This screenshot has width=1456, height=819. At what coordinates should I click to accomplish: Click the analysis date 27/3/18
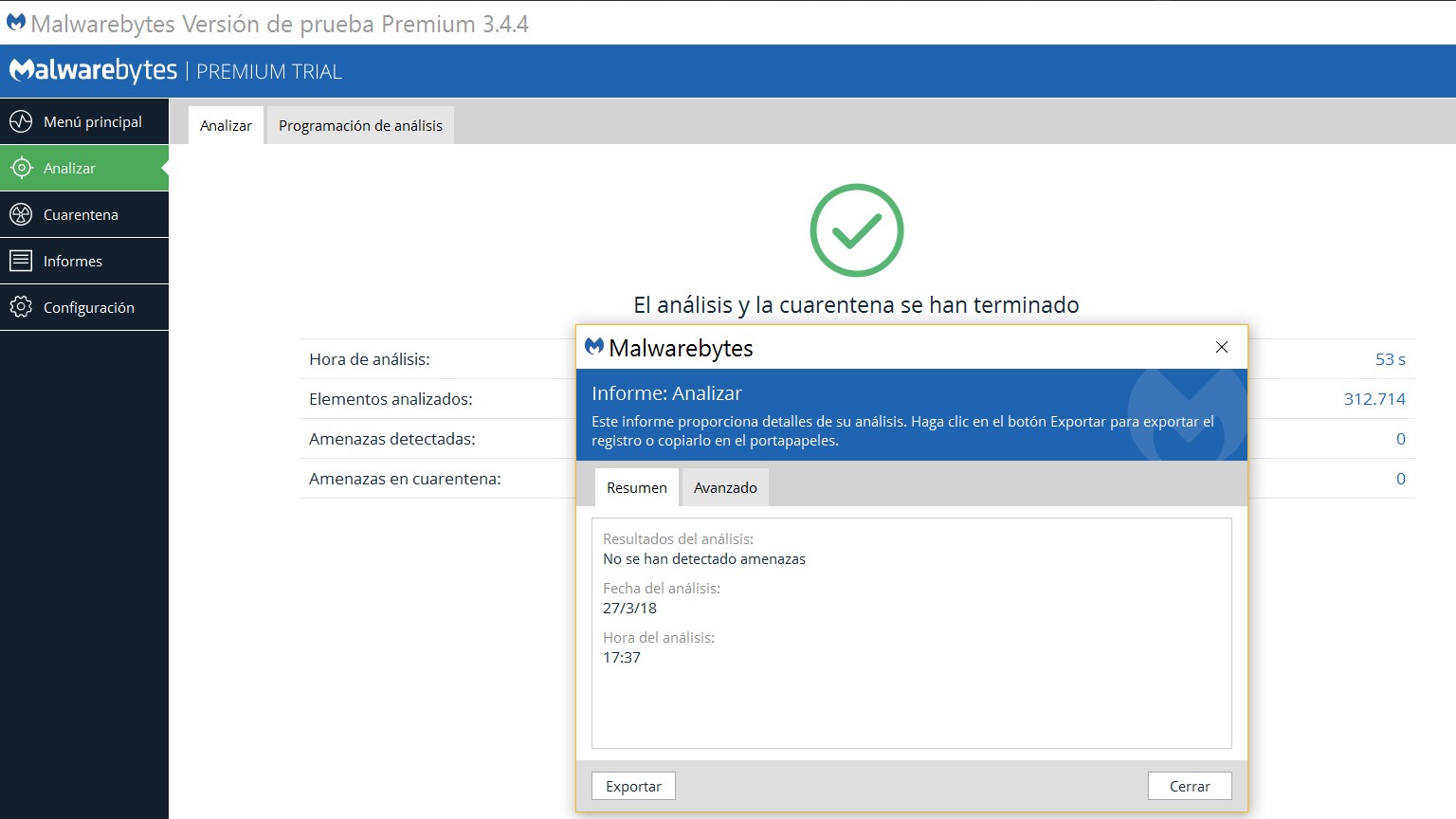629,609
